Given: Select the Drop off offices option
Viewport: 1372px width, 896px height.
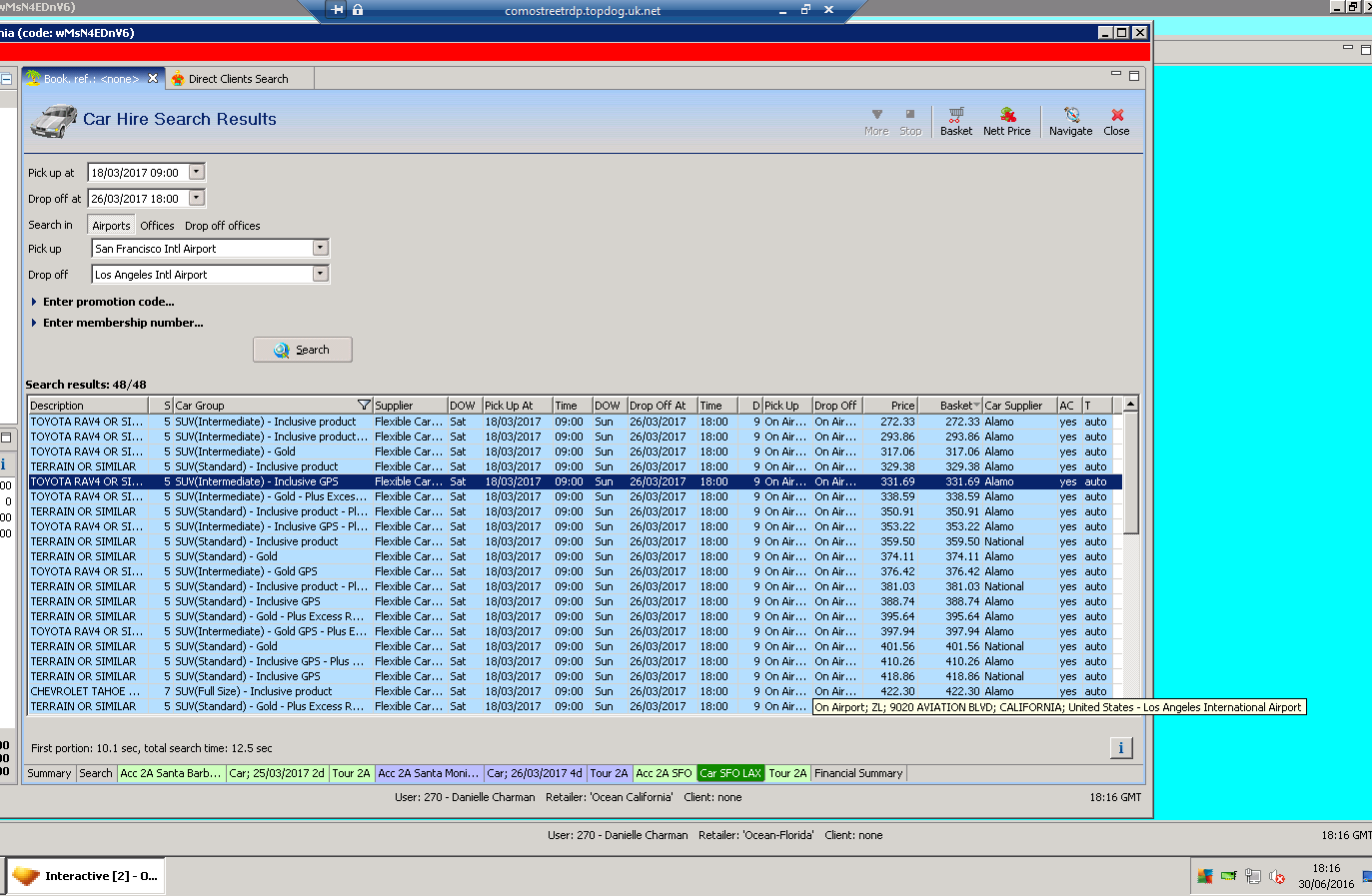Looking at the screenshot, I should [x=222, y=226].
